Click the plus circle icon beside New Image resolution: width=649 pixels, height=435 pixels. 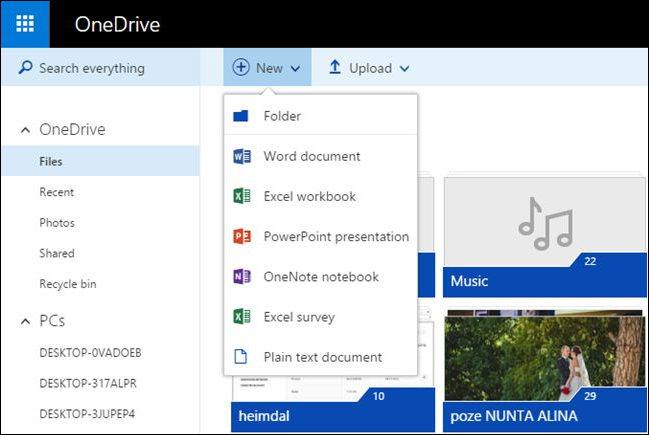[241, 67]
